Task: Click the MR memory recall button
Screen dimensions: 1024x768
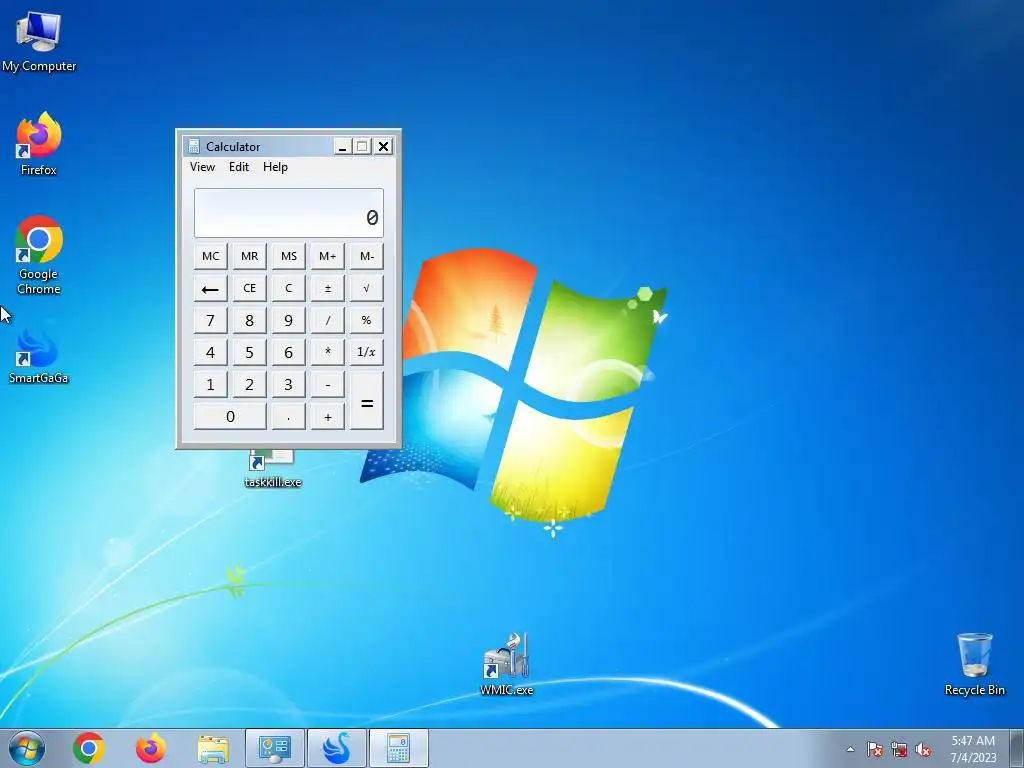Action: pos(249,256)
